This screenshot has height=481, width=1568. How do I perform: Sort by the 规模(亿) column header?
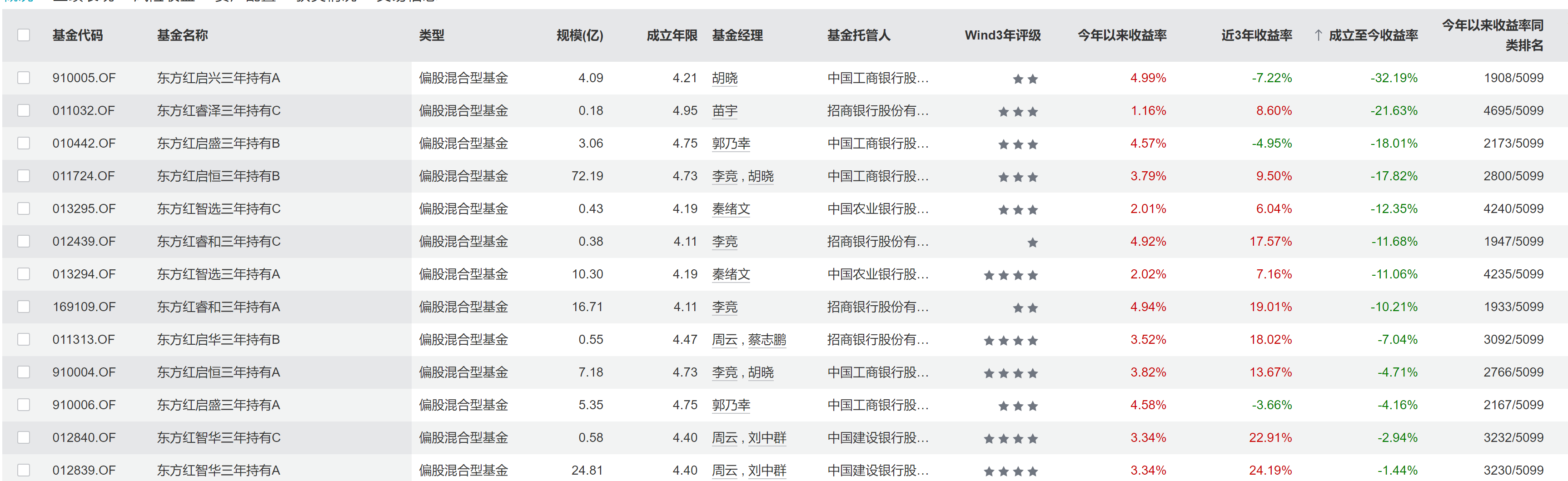579,35
